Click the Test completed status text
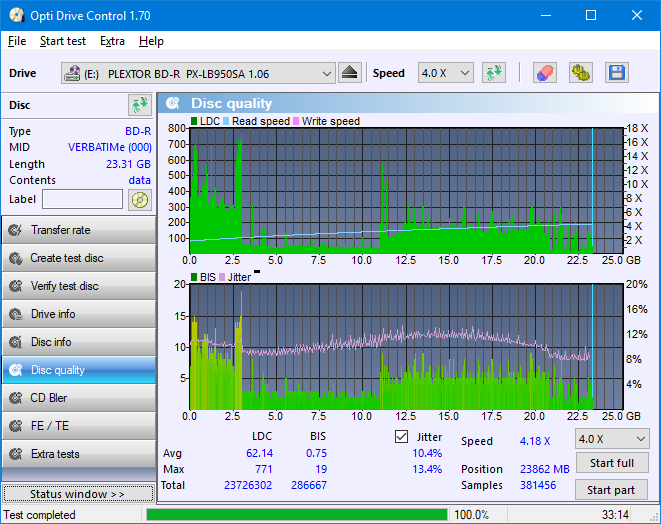 pos(40,515)
